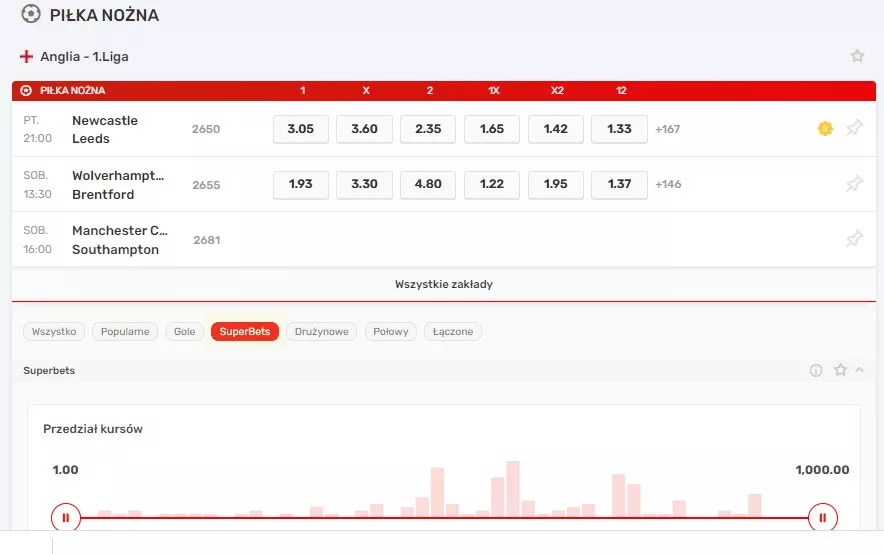Click the Newcastle team name
The image size is (884, 554).
(x=105, y=121)
